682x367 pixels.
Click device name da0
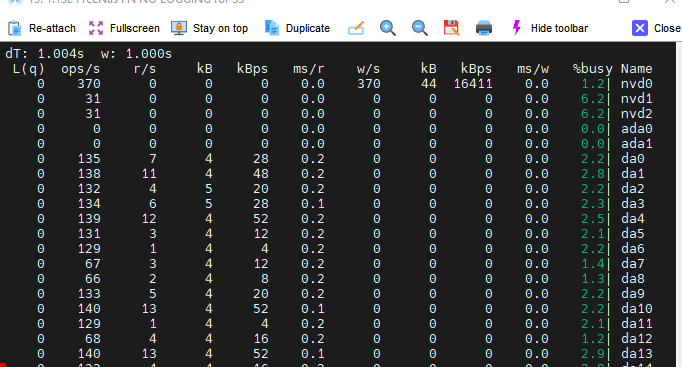pyautogui.click(x=632, y=159)
